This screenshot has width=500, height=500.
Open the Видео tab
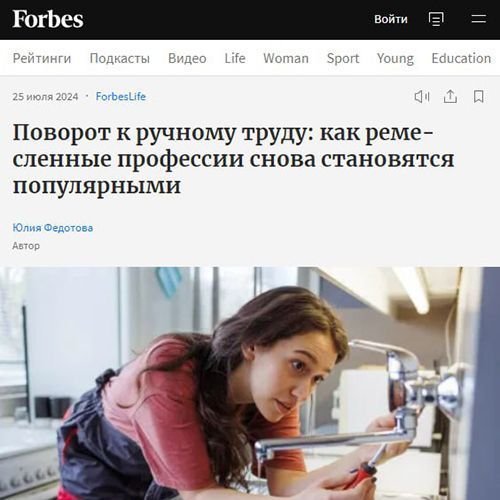[187, 58]
